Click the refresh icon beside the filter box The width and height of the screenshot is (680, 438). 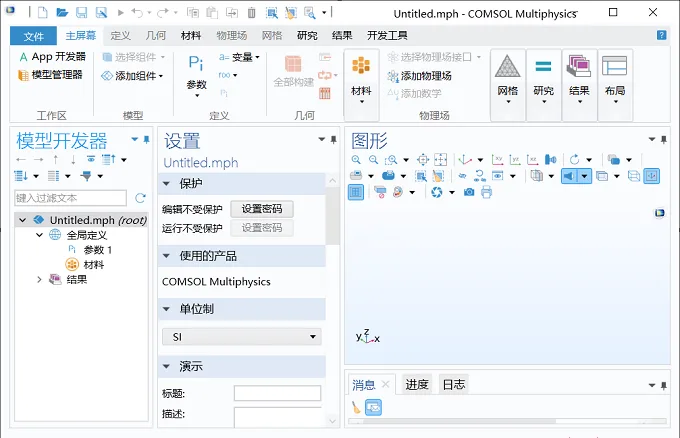point(140,198)
